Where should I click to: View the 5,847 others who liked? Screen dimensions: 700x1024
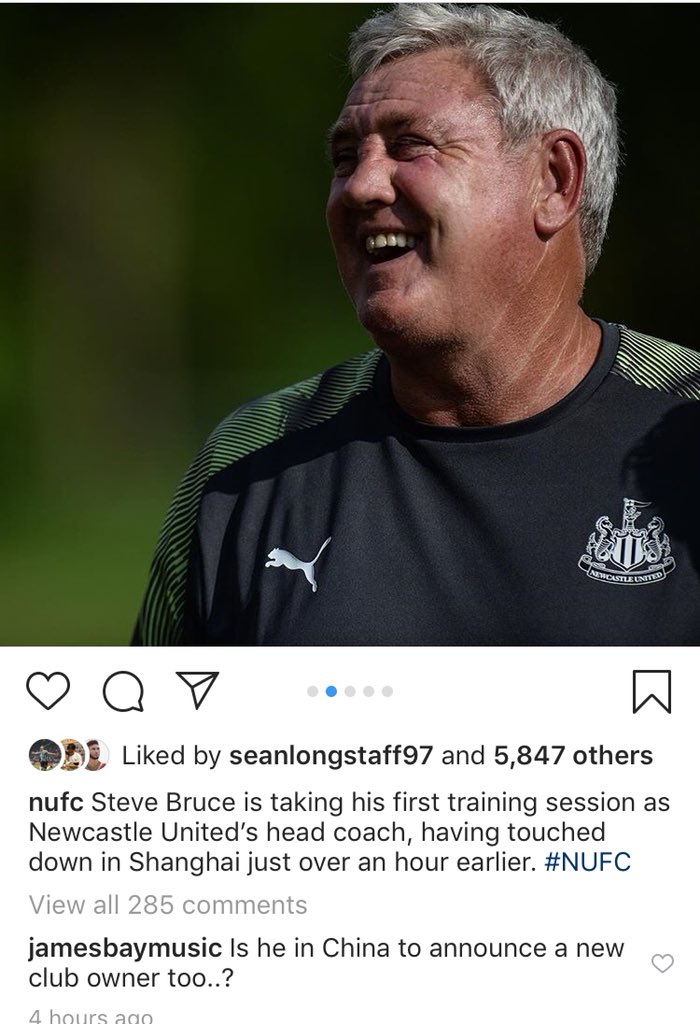[x=573, y=756]
